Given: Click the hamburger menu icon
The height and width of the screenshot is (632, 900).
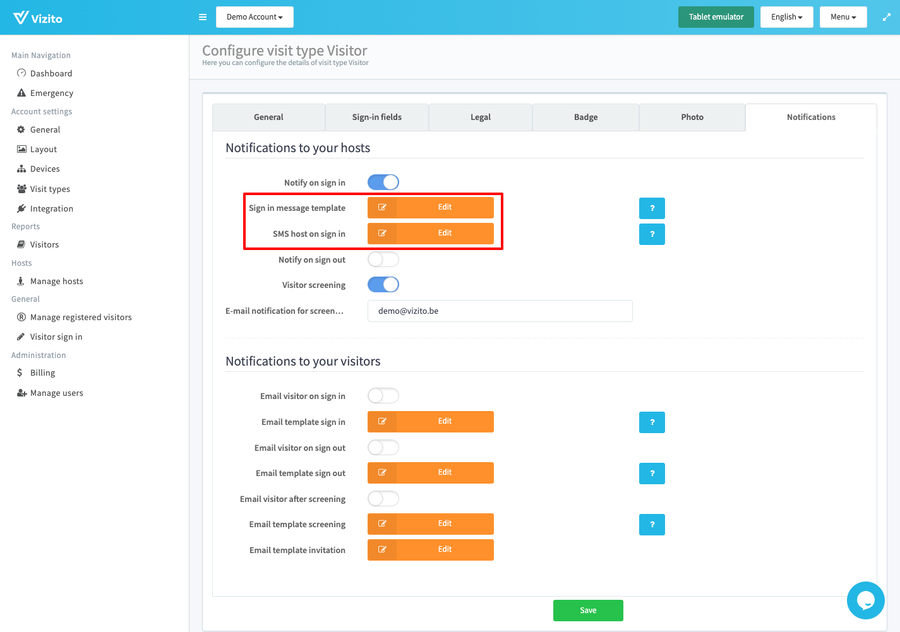Looking at the screenshot, I should click(202, 16).
